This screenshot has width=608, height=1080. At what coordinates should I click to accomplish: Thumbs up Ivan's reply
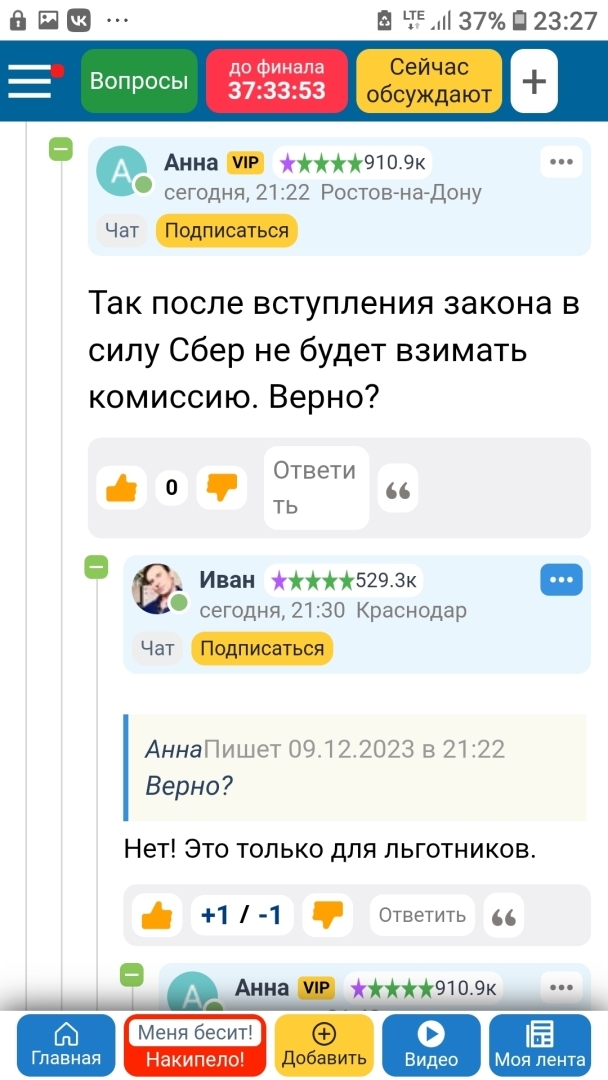click(x=155, y=914)
